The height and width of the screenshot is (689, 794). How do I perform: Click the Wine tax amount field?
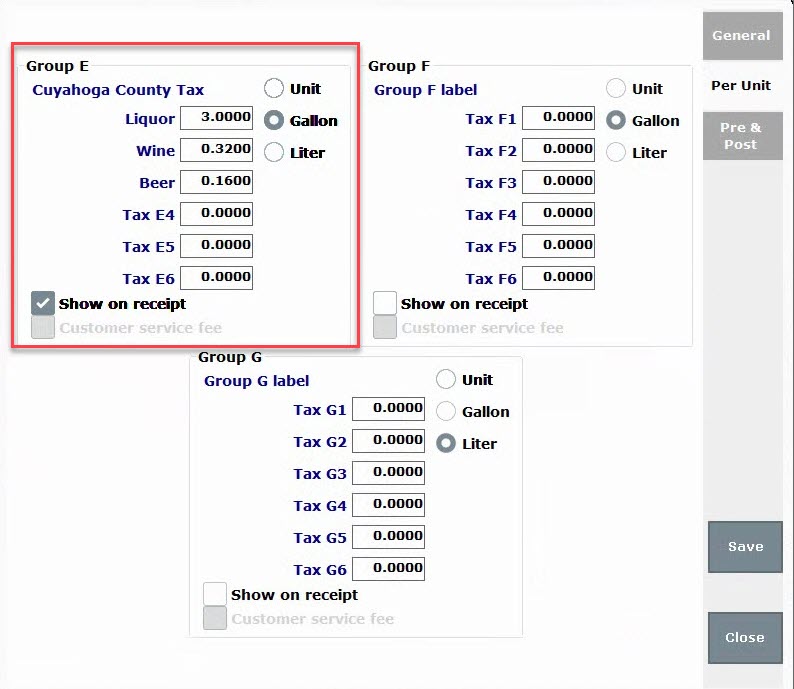click(x=216, y=149)
